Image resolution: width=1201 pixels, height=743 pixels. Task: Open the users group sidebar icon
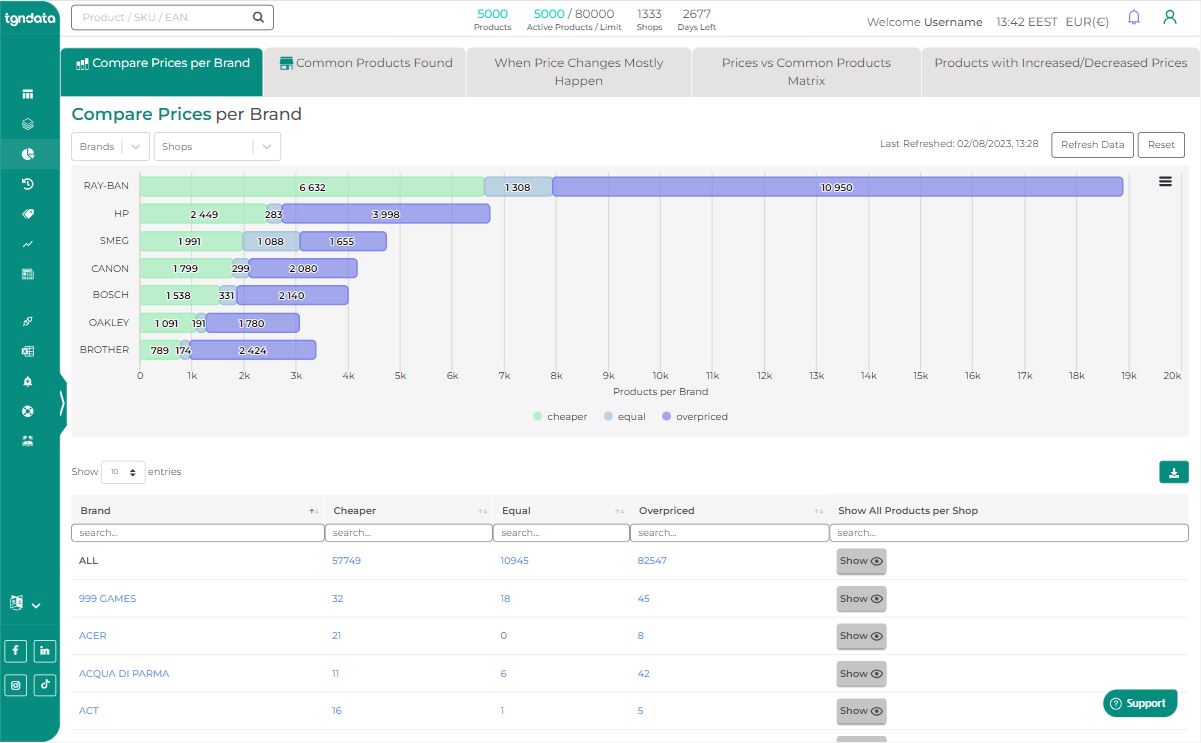pyautogui.click(x=28, y=440)
